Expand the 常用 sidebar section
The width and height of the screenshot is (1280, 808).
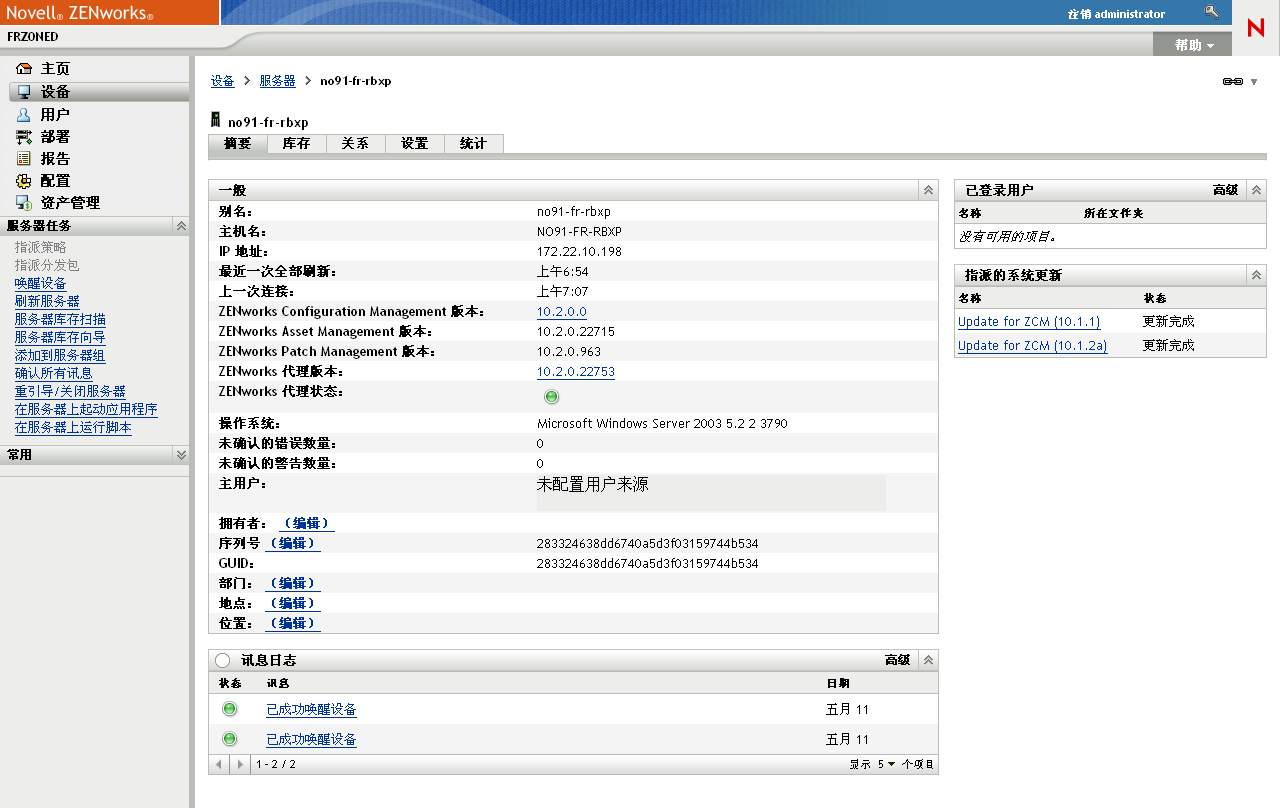coord(181,454)
